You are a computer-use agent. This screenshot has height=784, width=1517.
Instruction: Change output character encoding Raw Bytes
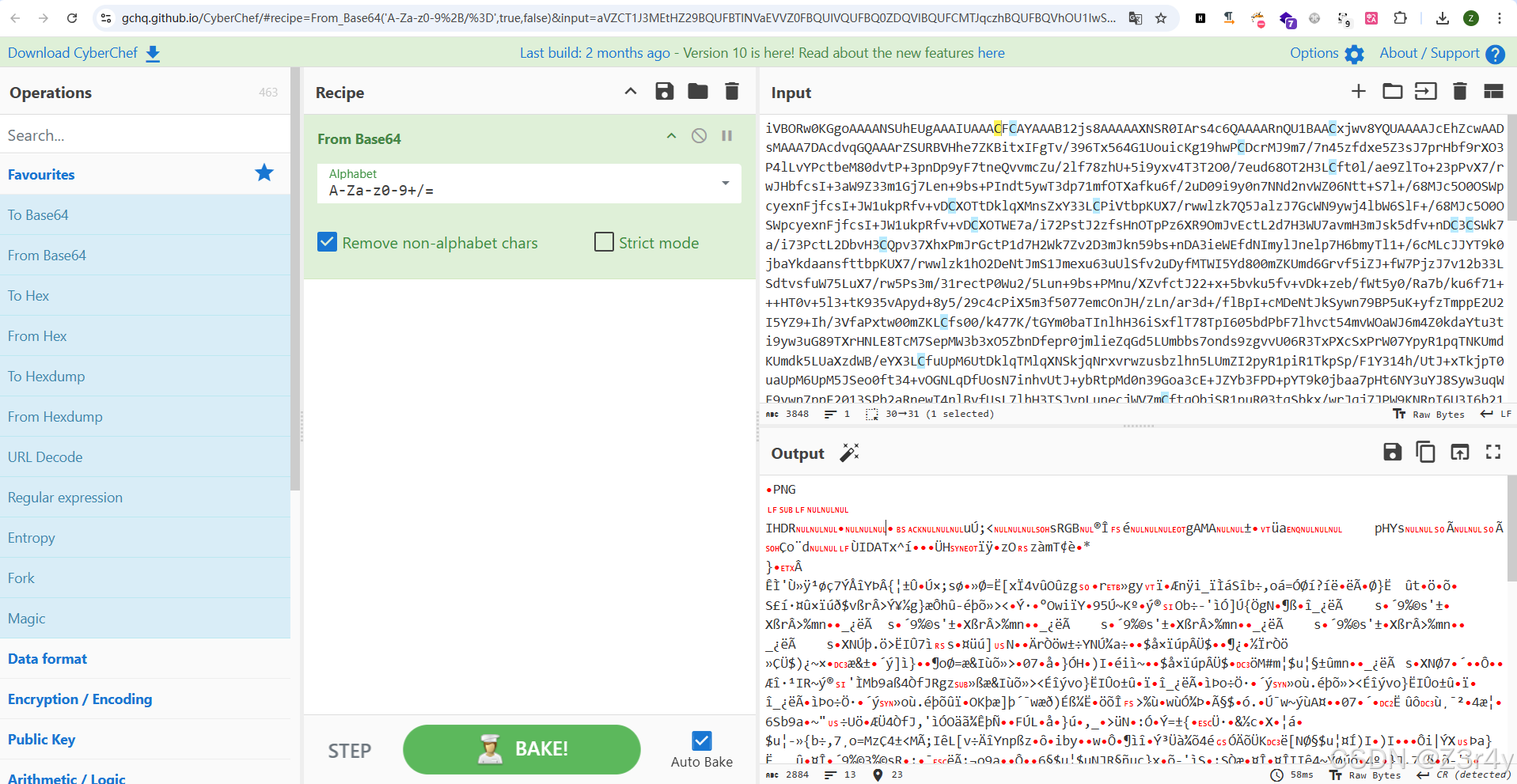tap(1365, 775)
